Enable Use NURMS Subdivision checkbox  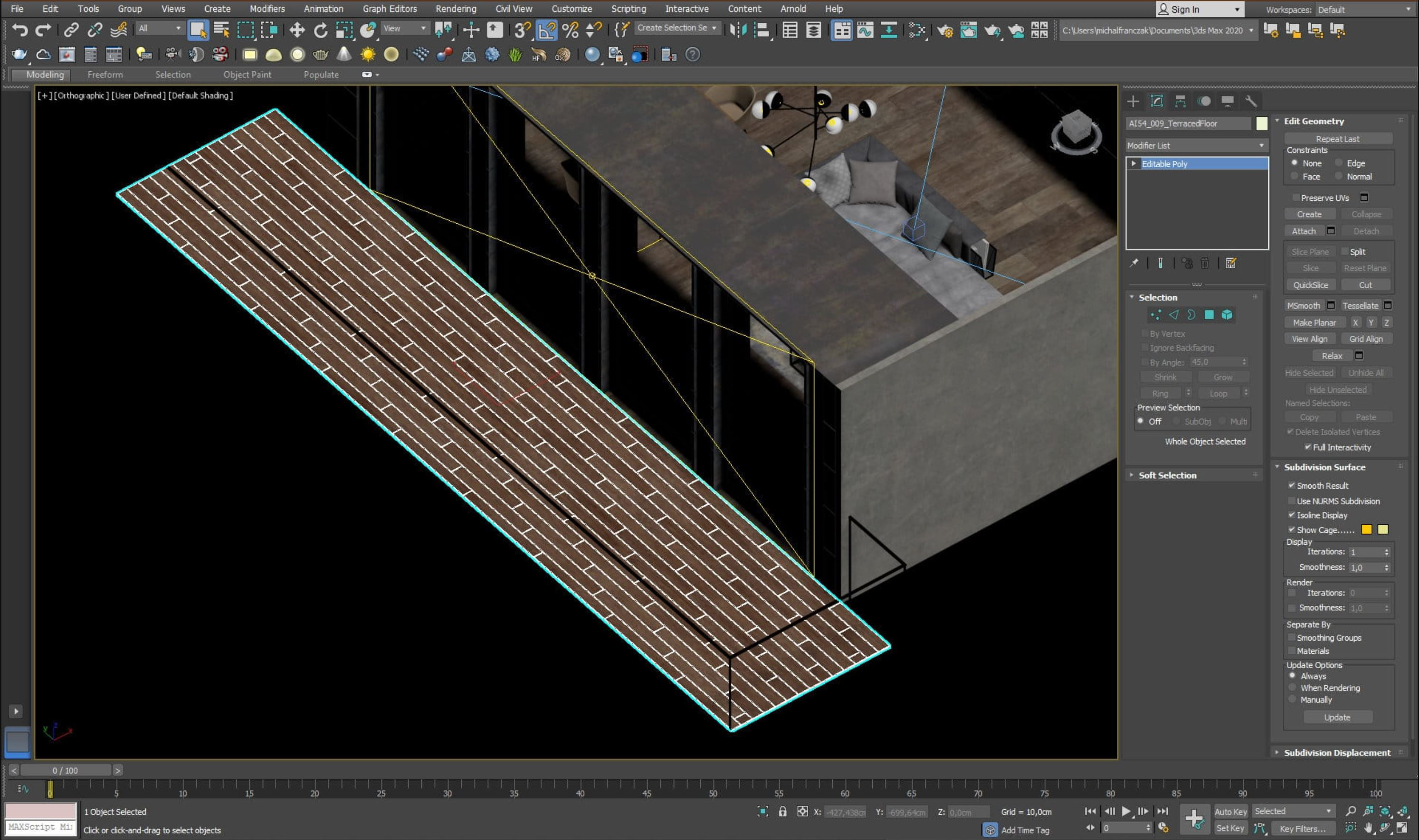click(x=1292, y=501)
